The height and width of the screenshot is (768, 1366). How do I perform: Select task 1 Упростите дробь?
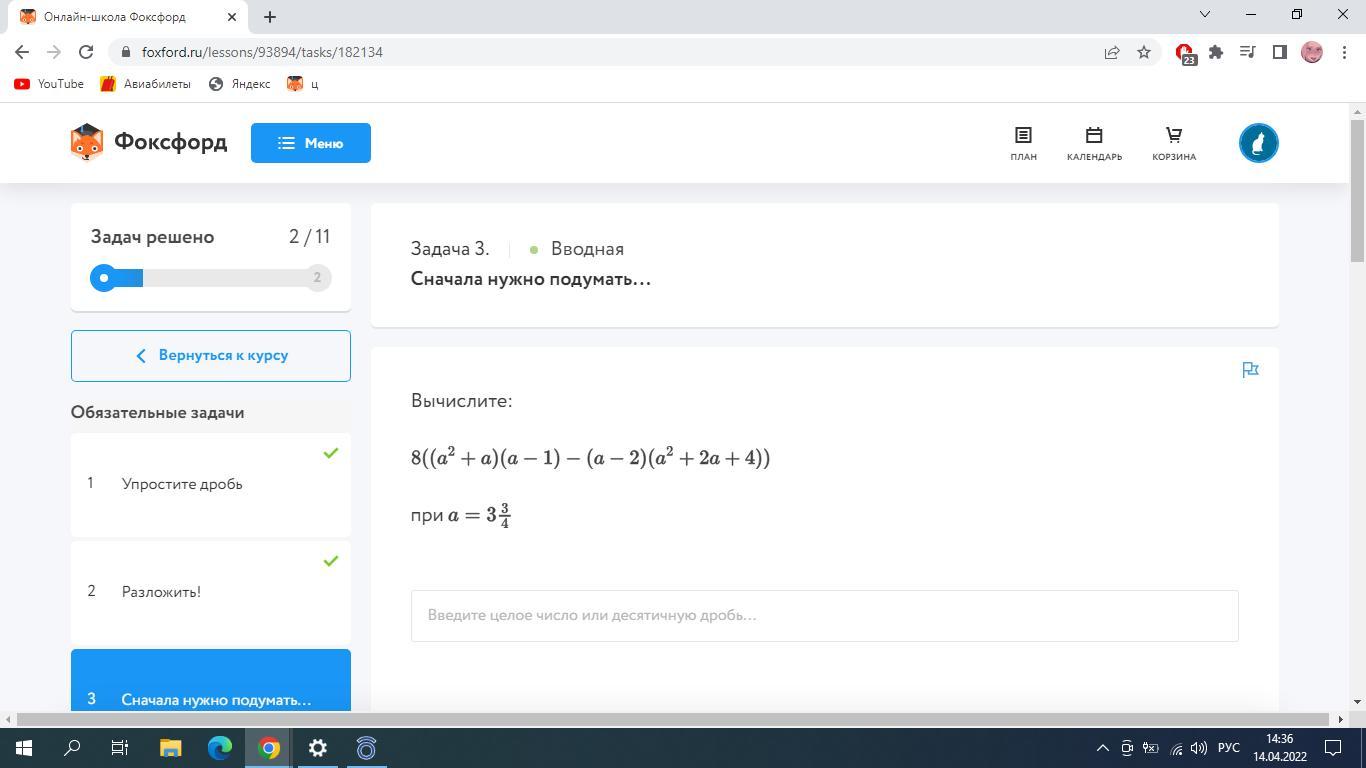click(211, 484)
